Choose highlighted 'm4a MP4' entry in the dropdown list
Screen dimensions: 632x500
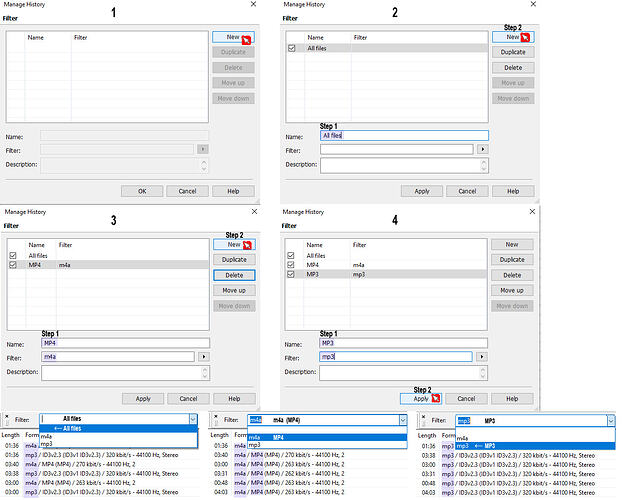327,438
